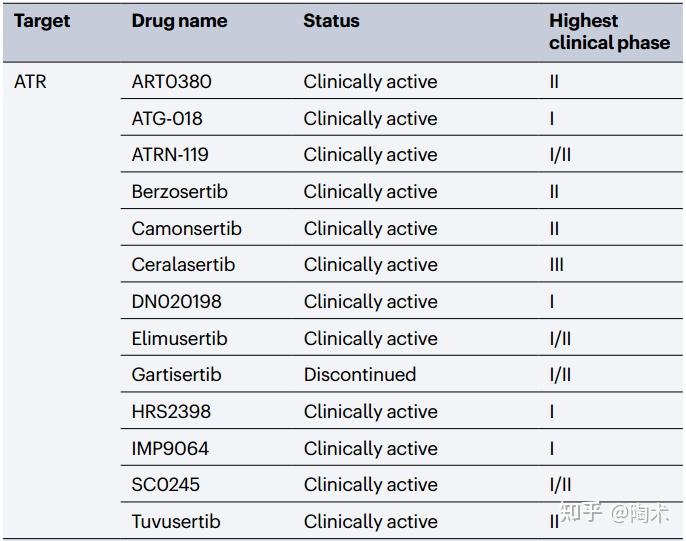Click the "Drug name" column header
This screenshot has width=686, height=541.
coord(179,21)
